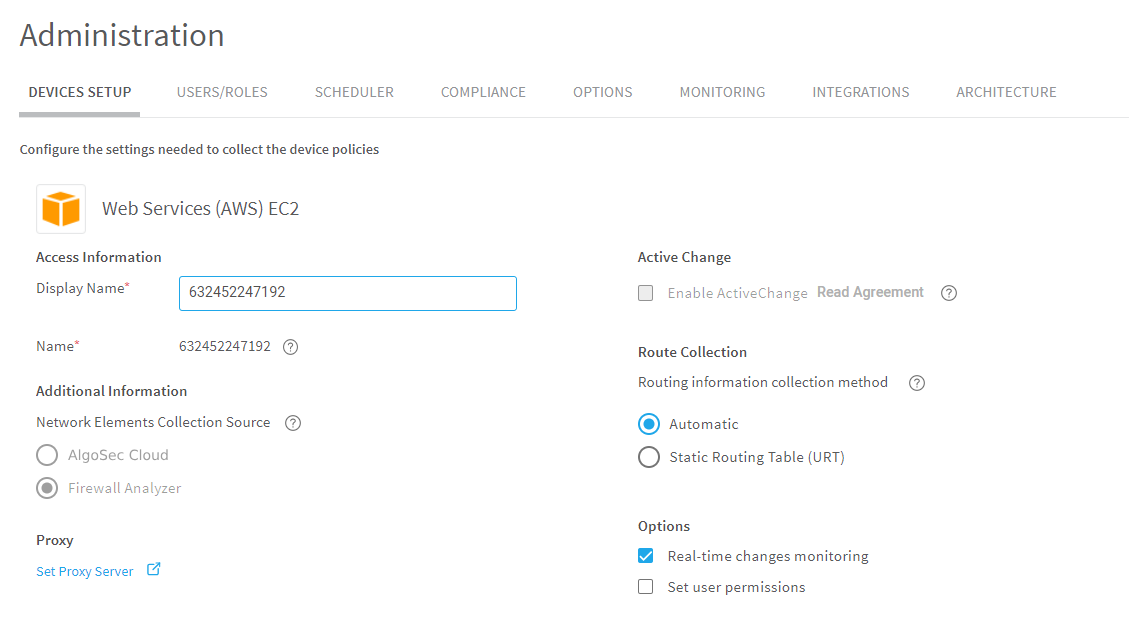
Task: Open the Scheduler tab
Action: 354,92
